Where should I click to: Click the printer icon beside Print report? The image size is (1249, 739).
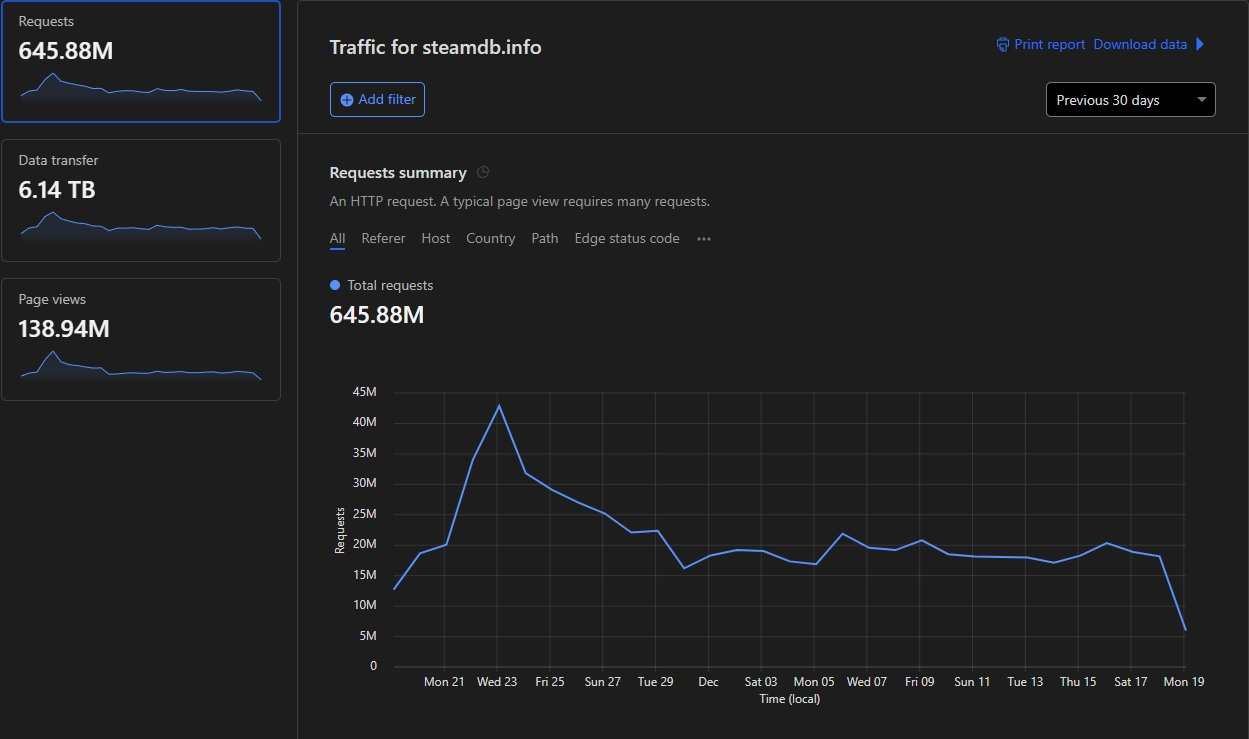point(1003,45)
